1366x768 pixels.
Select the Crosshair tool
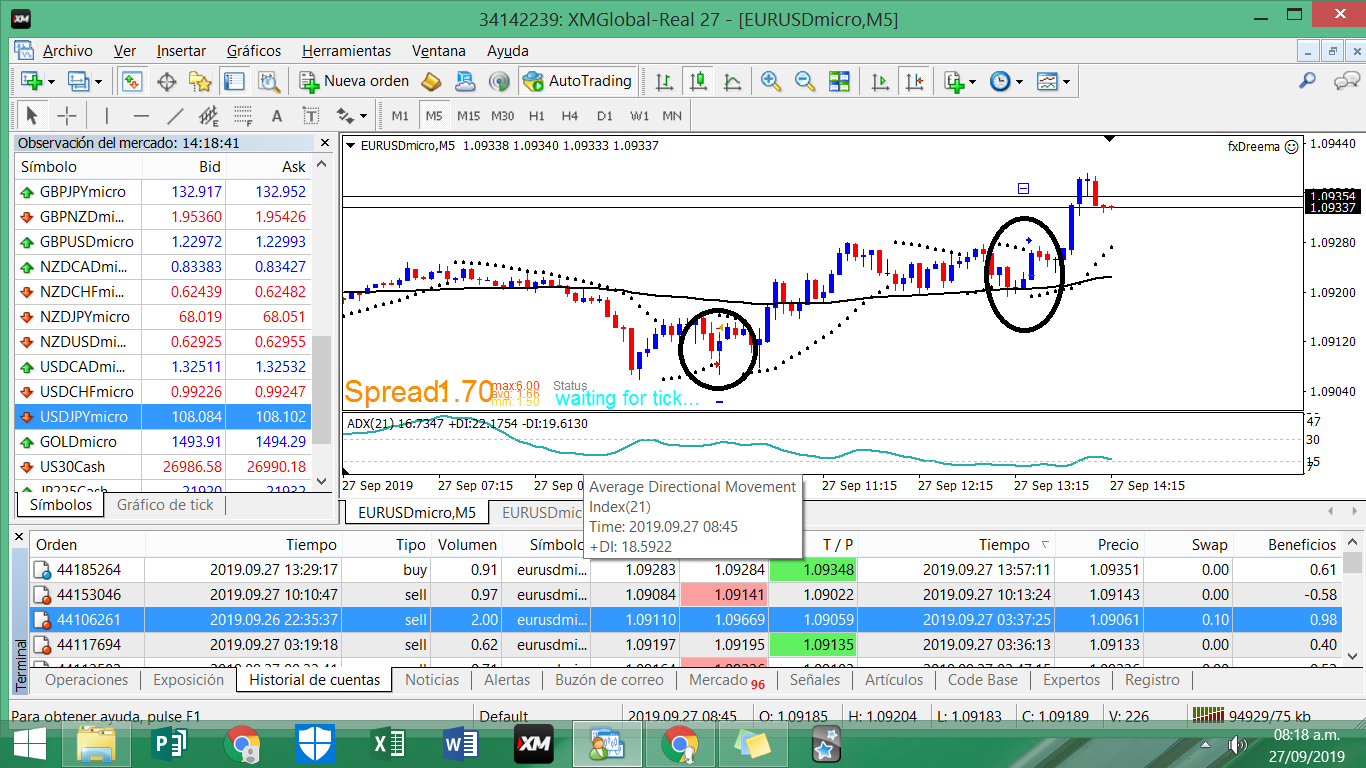tap(66, 115)
